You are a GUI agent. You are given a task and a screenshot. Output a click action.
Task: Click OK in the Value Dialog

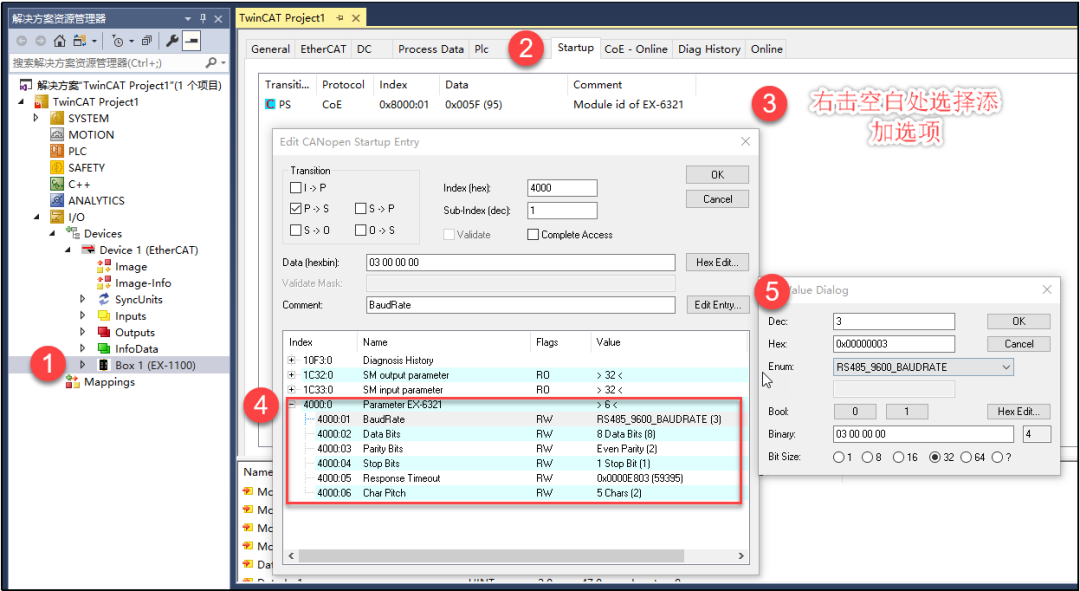point(1019,322)
